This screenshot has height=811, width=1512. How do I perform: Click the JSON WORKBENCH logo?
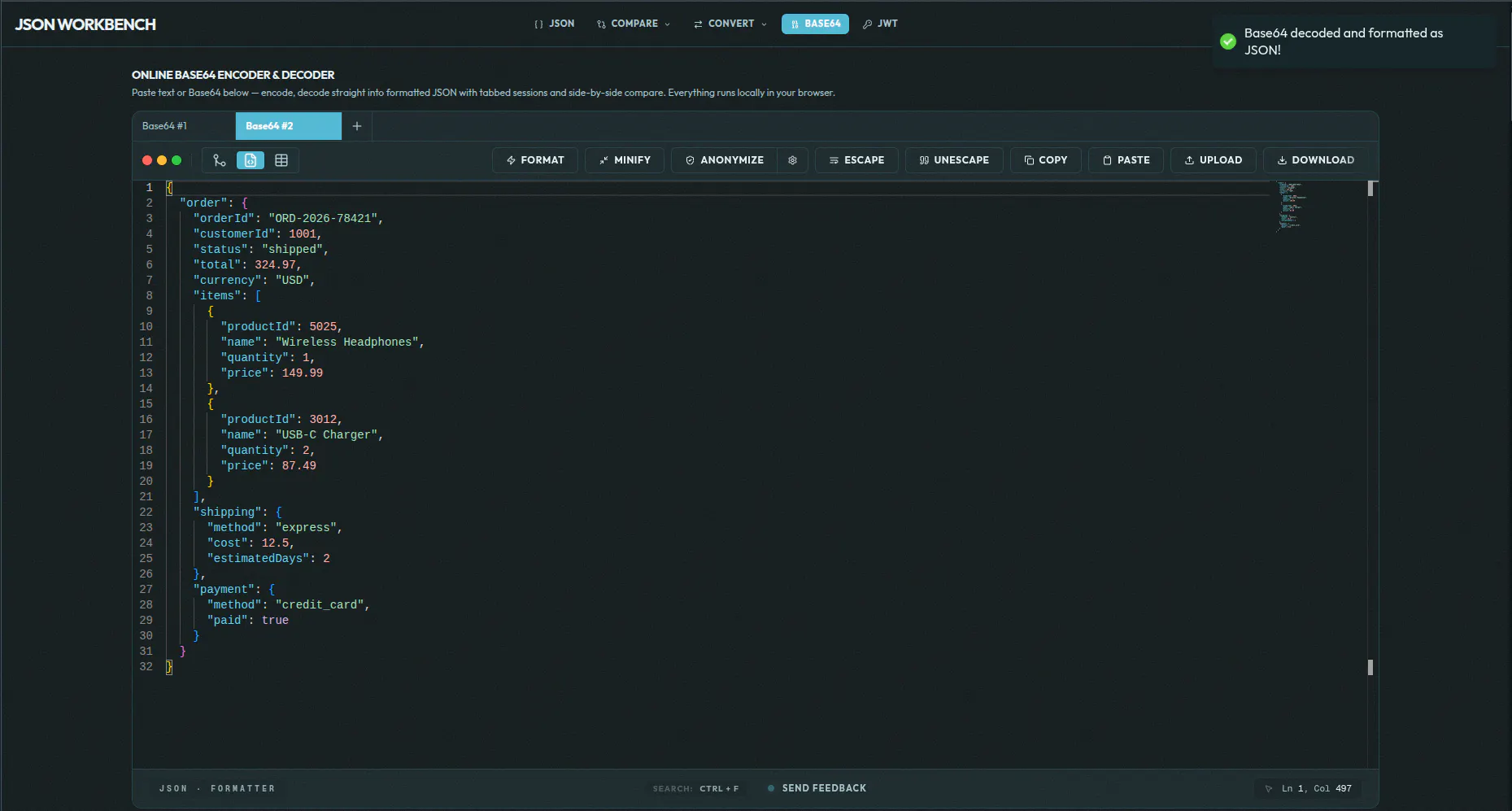(x=85, y=24)
